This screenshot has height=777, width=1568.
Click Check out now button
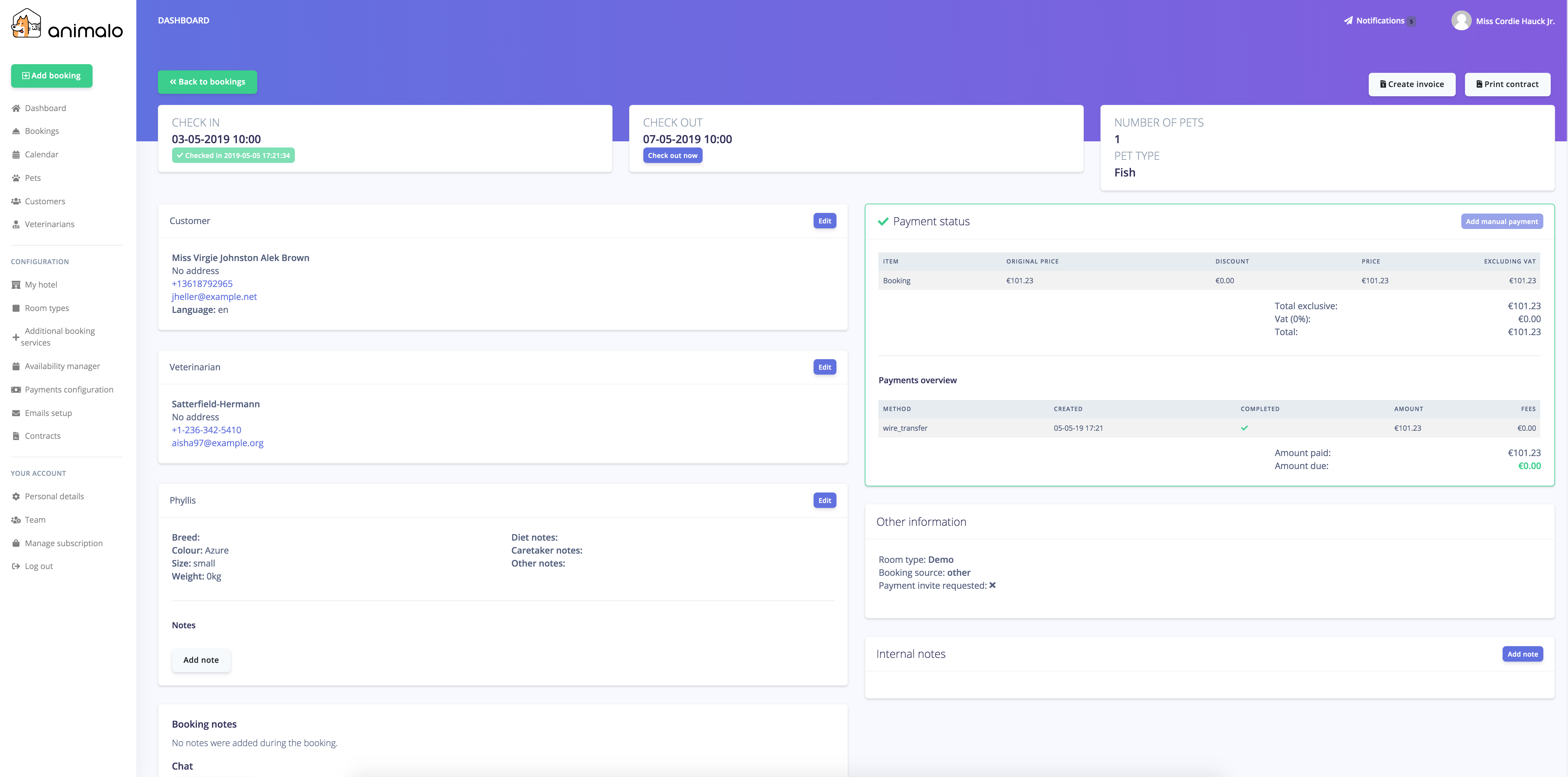click(672, 156)
